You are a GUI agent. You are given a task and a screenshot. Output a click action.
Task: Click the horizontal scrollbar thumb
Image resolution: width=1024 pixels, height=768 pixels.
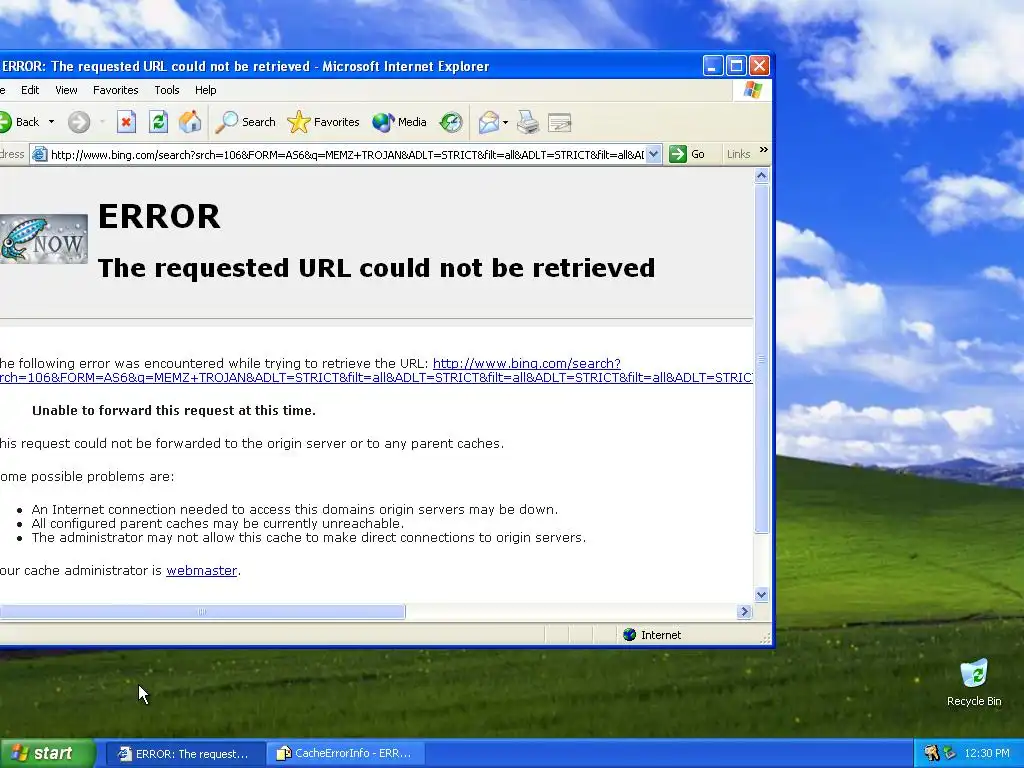[x=202, y=612]
